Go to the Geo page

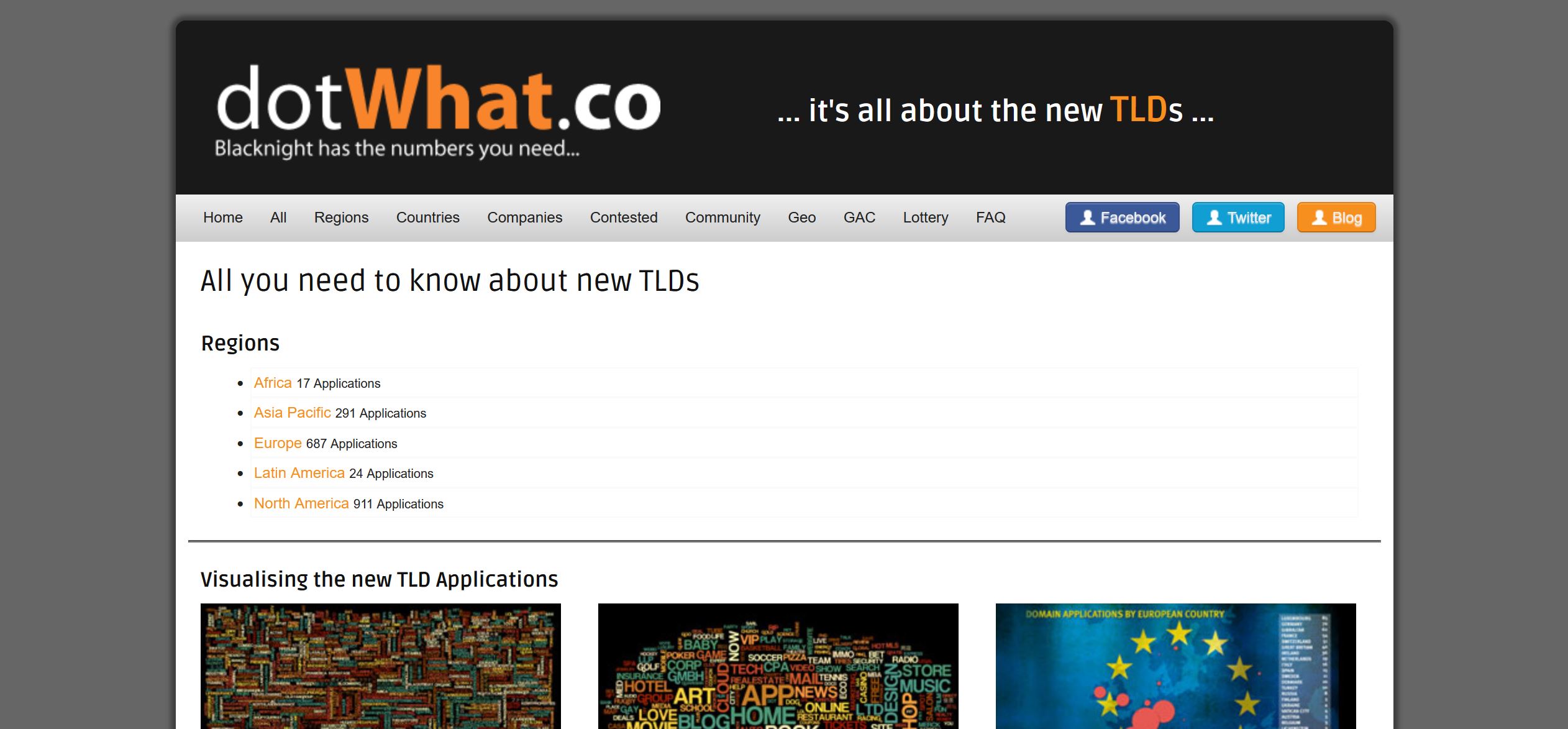tap(802, 218)
